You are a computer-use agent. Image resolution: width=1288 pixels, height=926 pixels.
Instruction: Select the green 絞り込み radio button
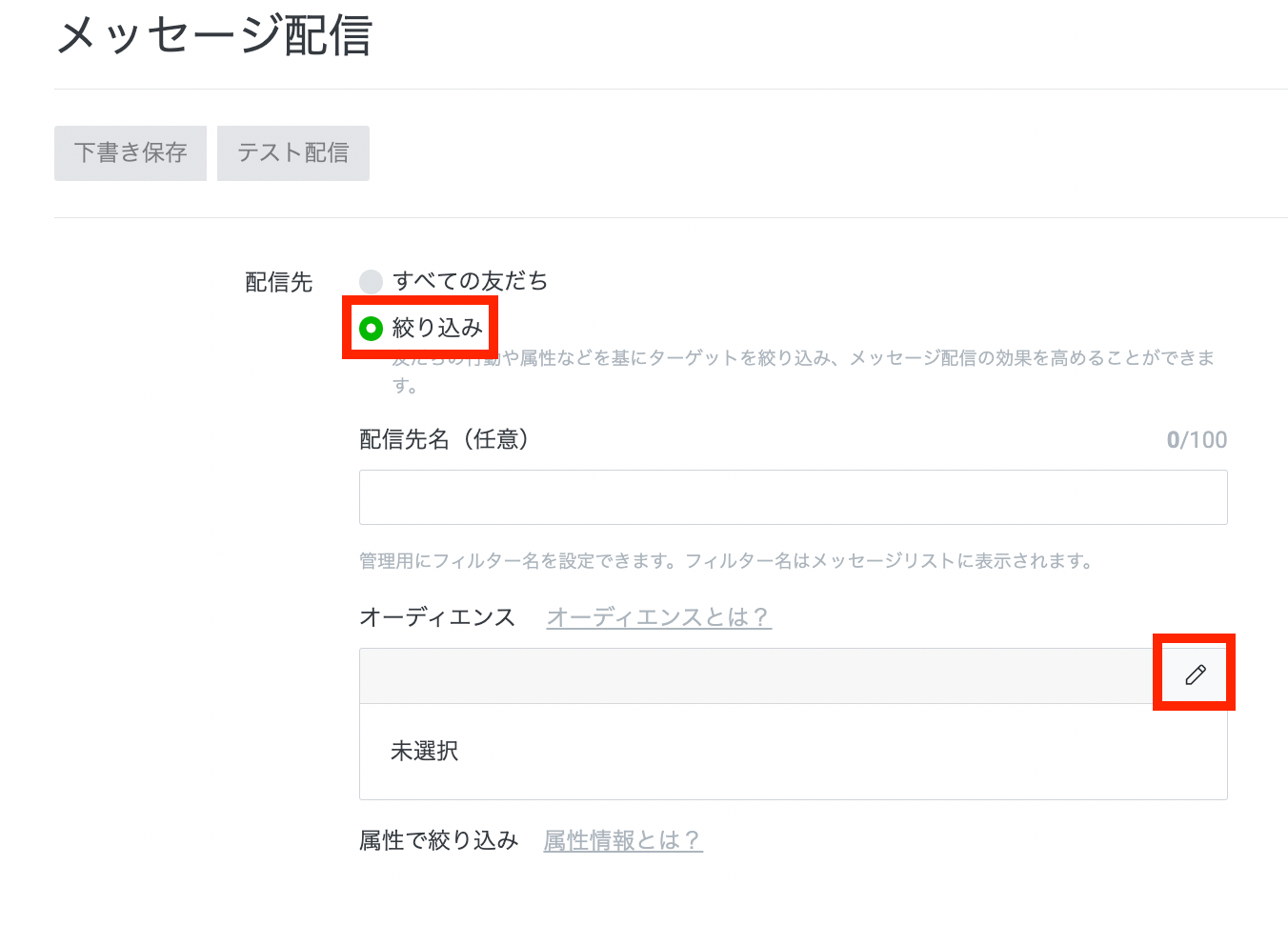point(371,329)
